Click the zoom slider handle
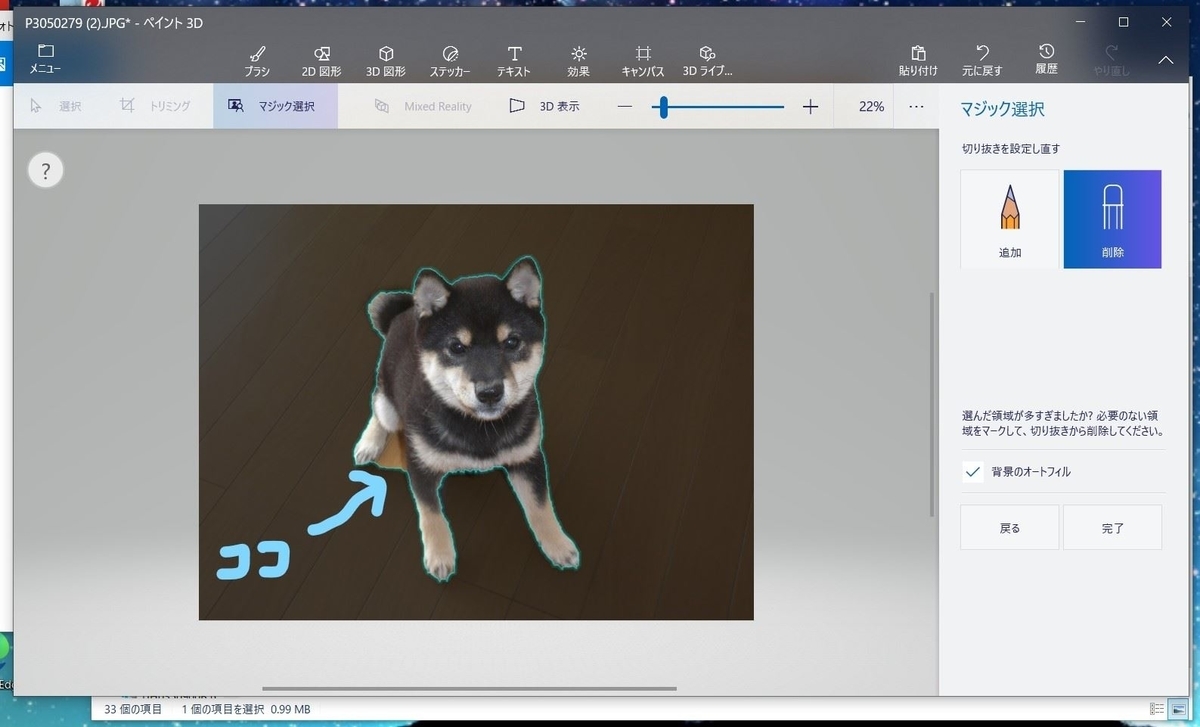This screenshot has width=1200, height=727. coord(662,106)
